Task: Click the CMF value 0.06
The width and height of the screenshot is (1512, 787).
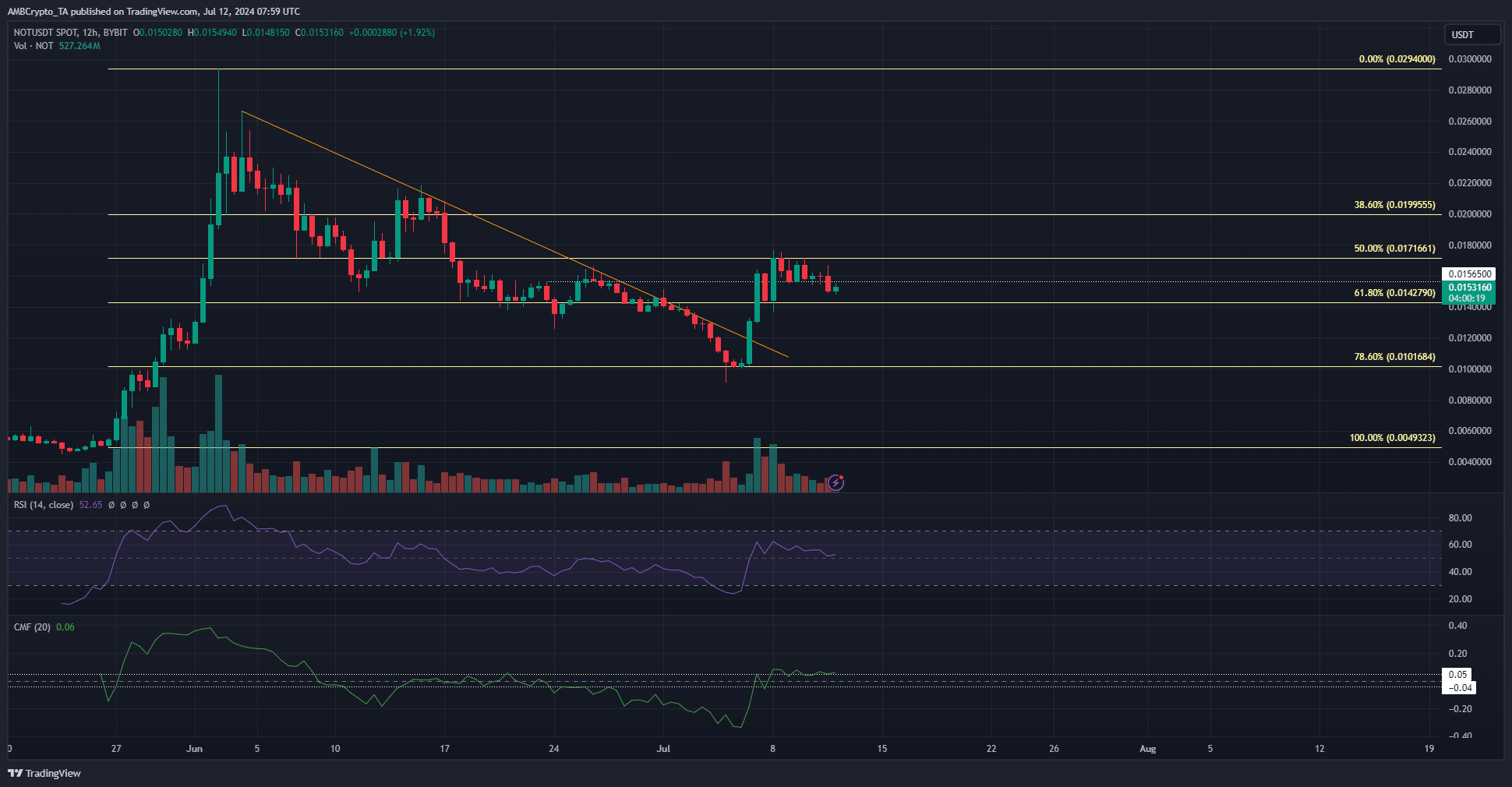Action: 65,627
